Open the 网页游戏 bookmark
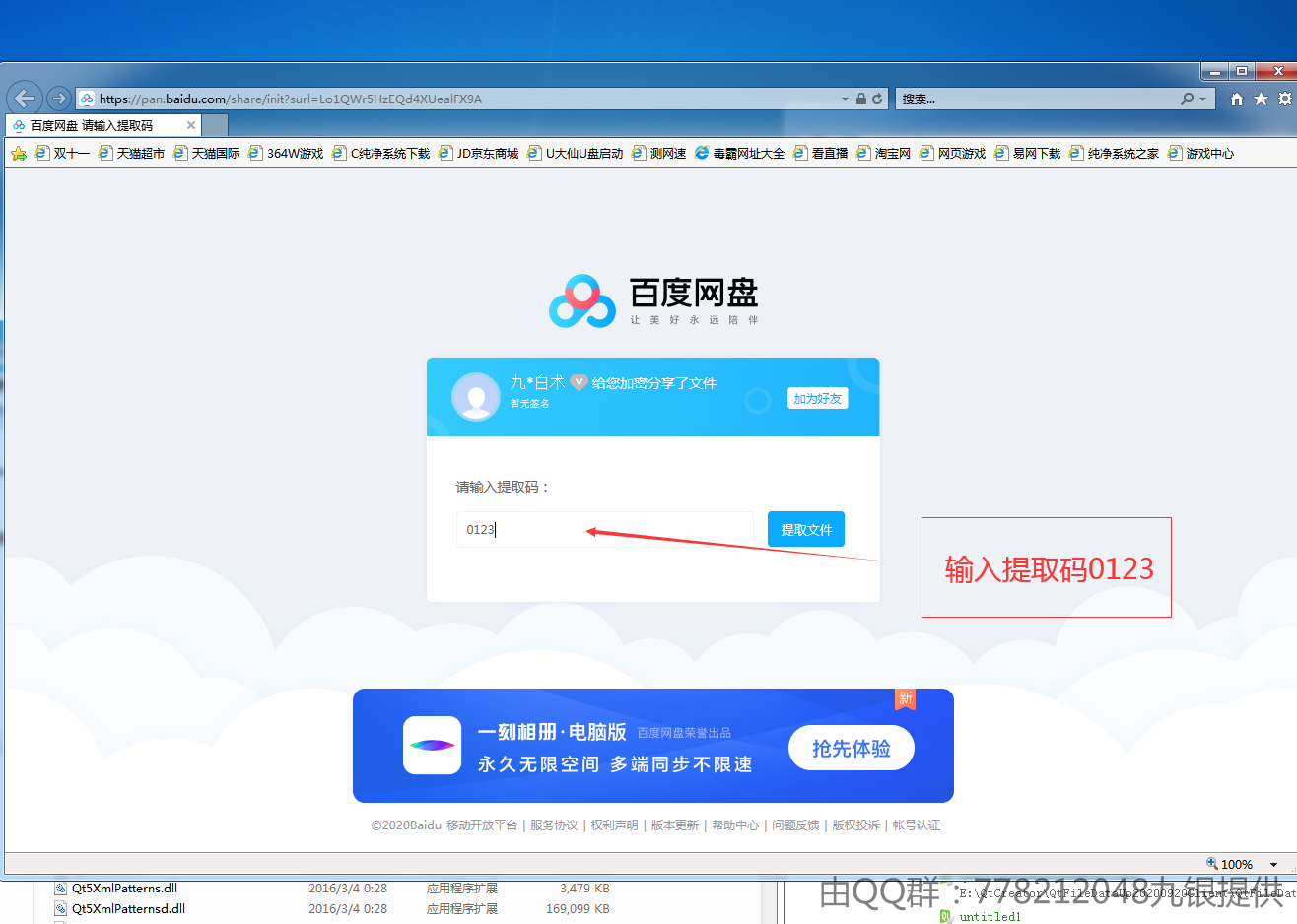1297x924 pixels. [952, 153]
